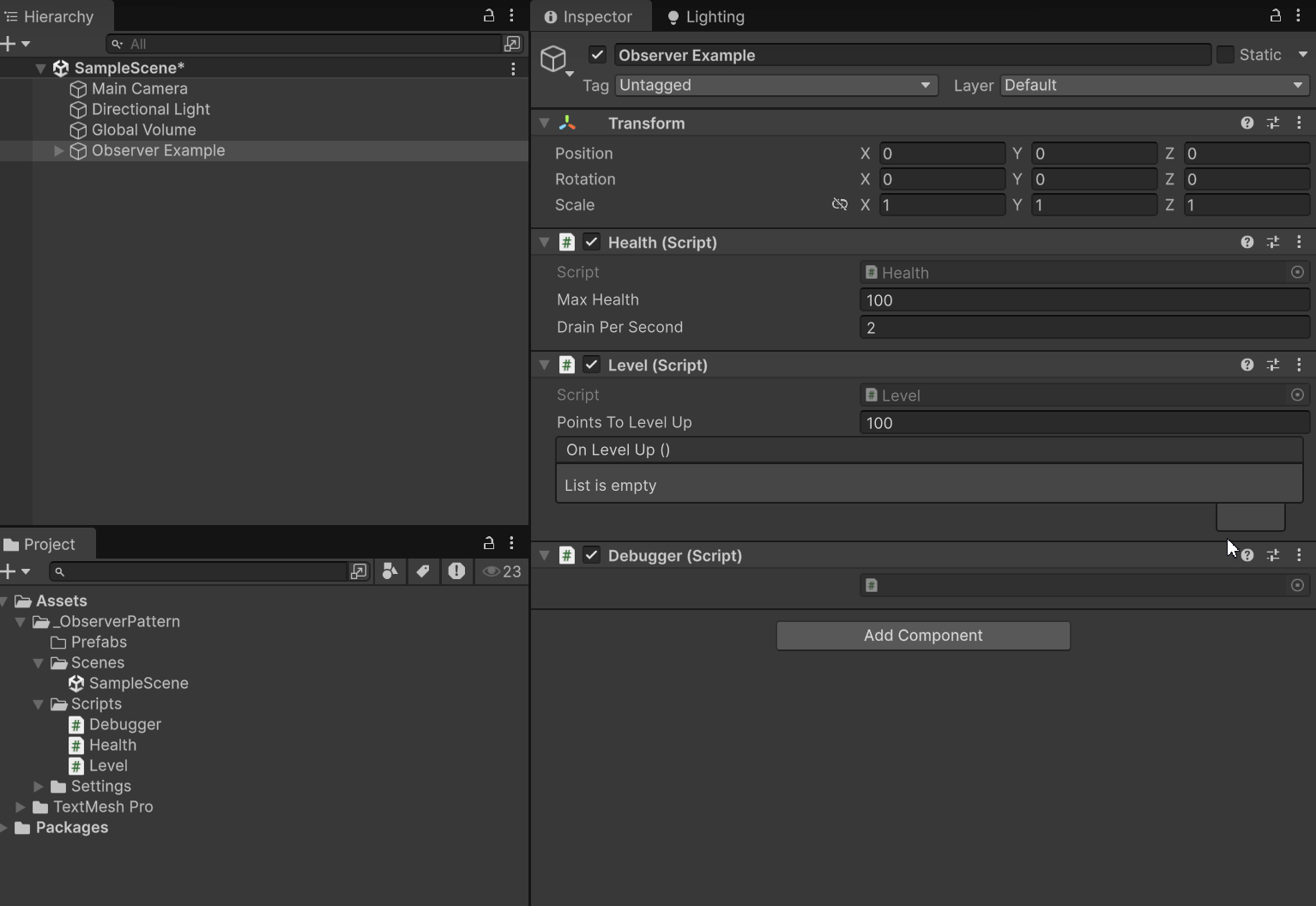The height and width of the screenshot is (906, 1316).
Task: Collapse the Transform component foldout
Action: point(544,124)
